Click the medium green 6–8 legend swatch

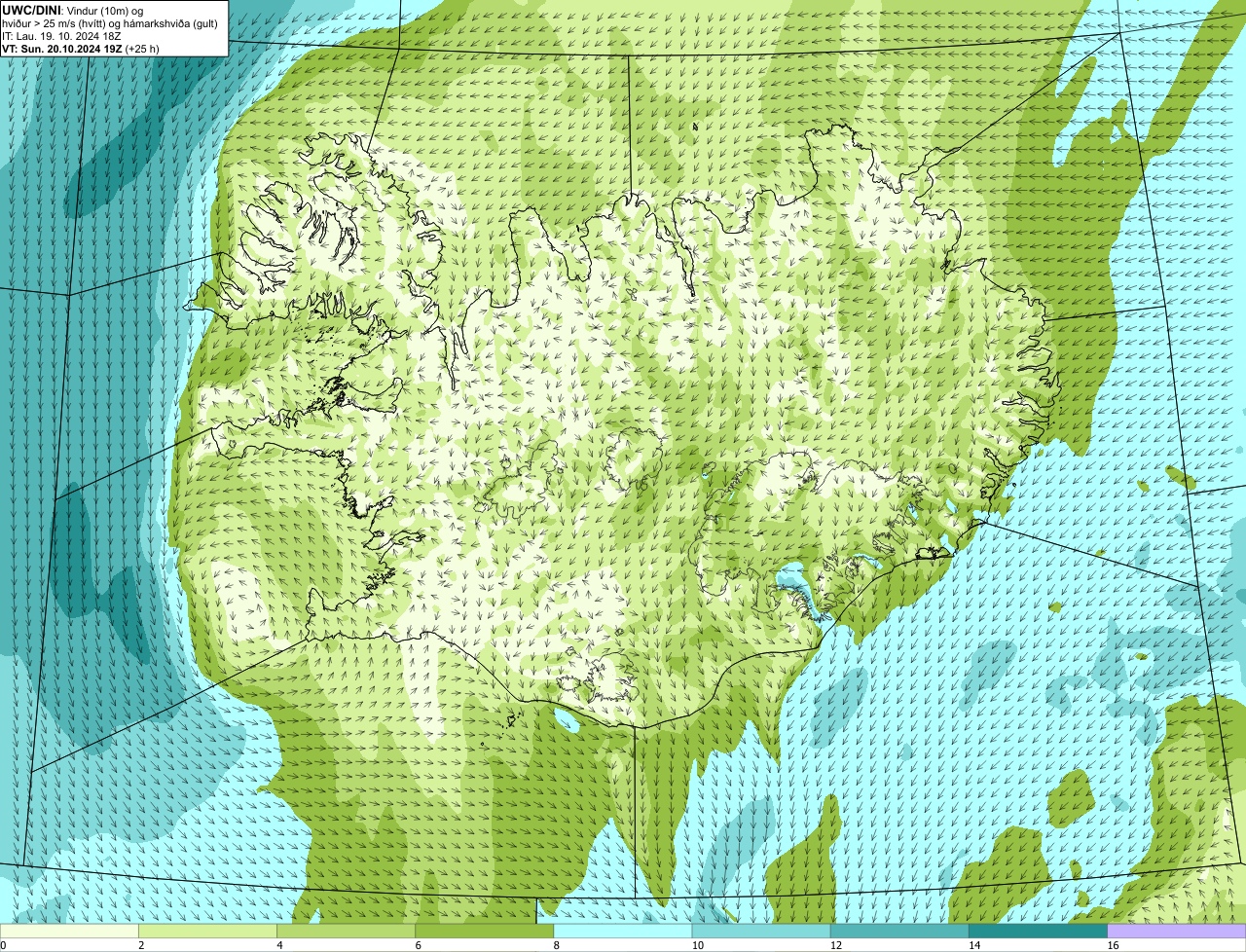(484, 931)
